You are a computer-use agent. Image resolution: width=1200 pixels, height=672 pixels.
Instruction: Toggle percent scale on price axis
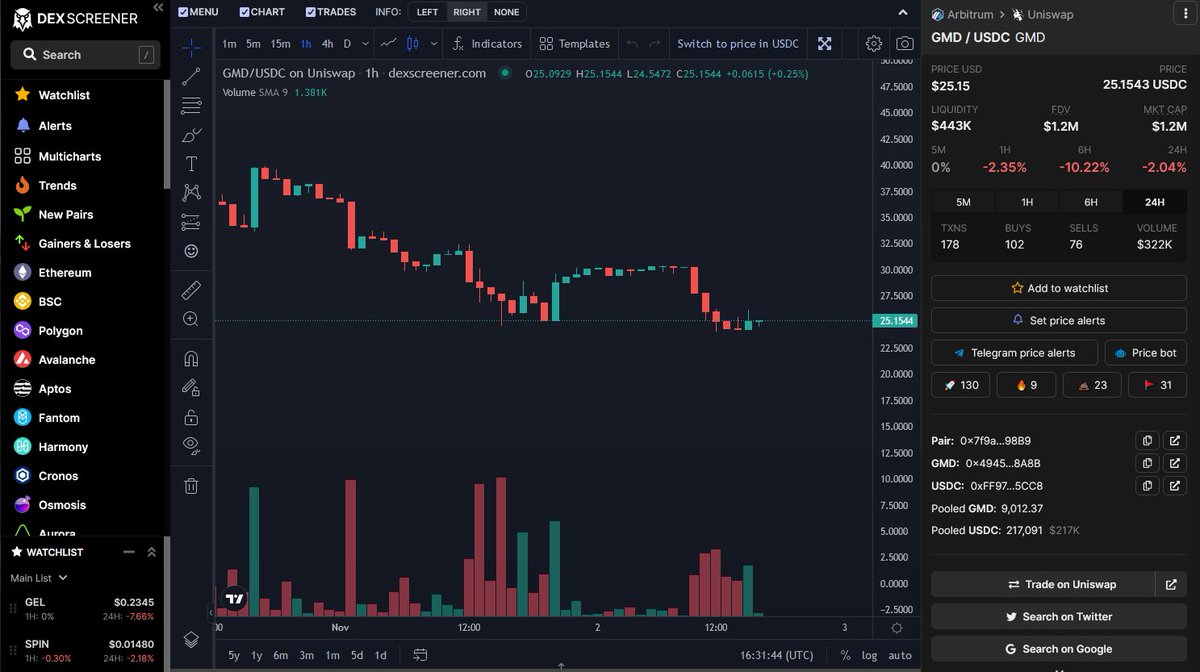pos(845,656)
